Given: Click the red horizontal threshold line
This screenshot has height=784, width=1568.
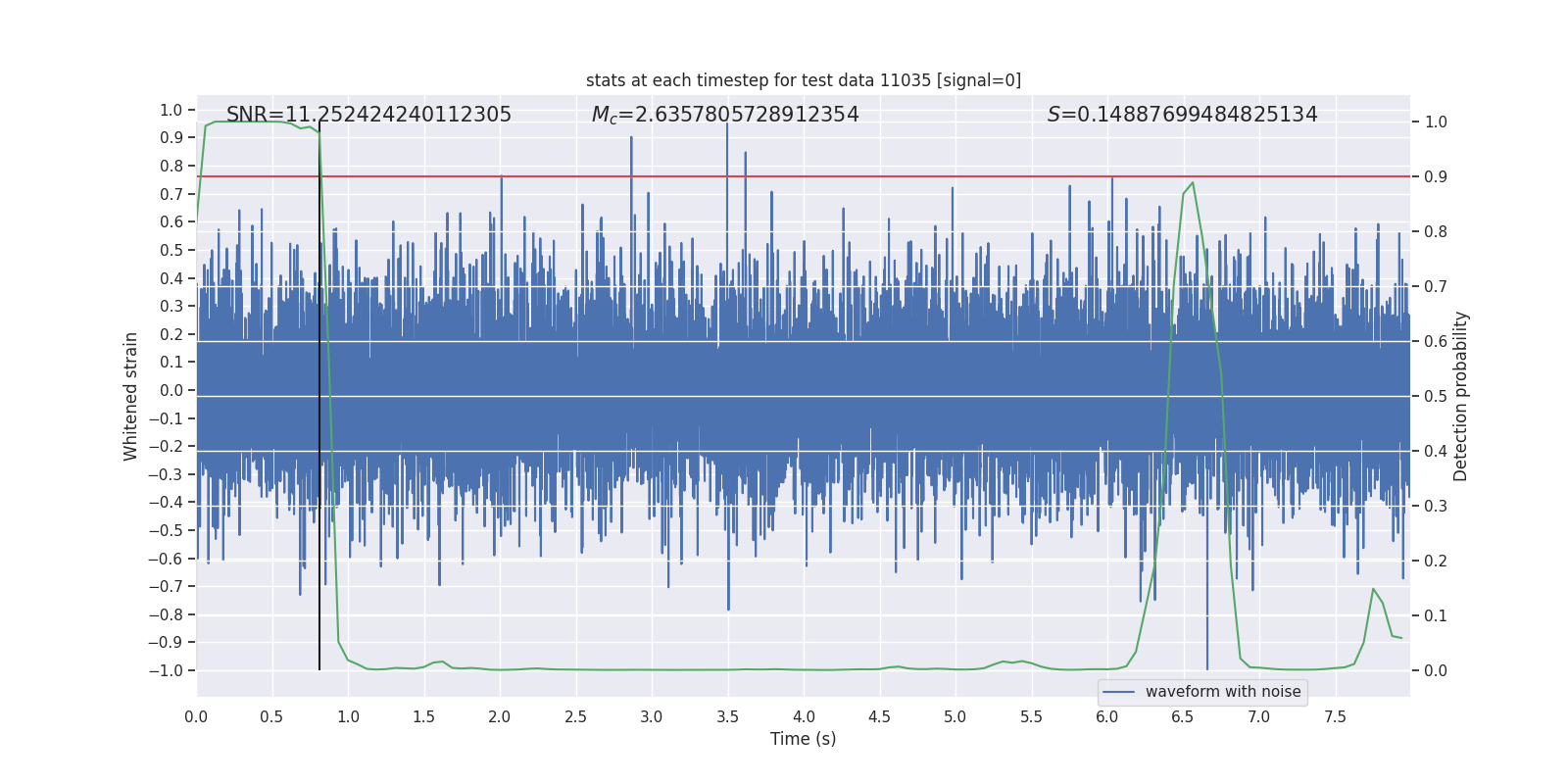Looking at the screenshot, I should click(x=804, y=176).
